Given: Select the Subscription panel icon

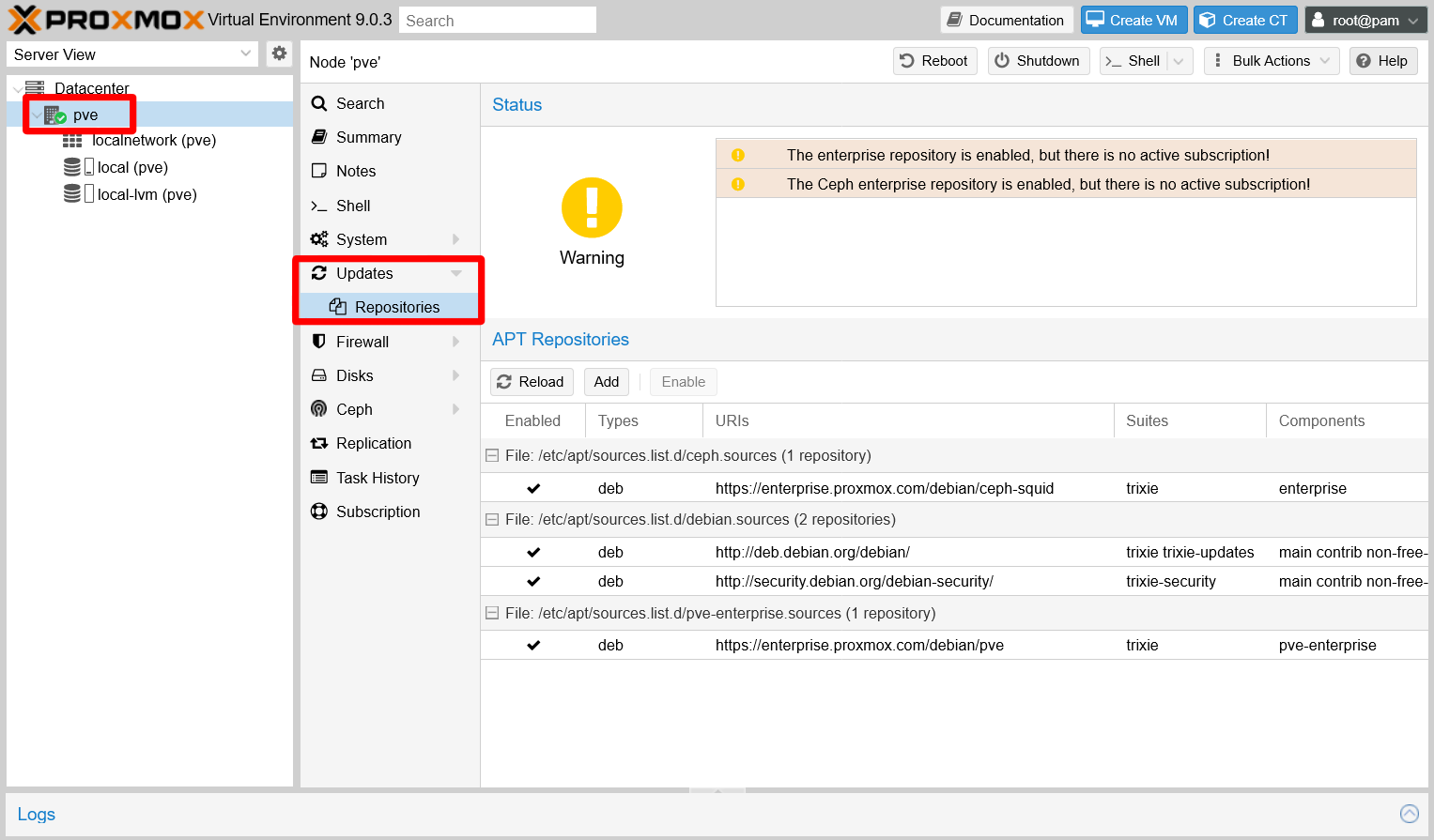Looking at the screenshot, I should [x=378, y=512].
